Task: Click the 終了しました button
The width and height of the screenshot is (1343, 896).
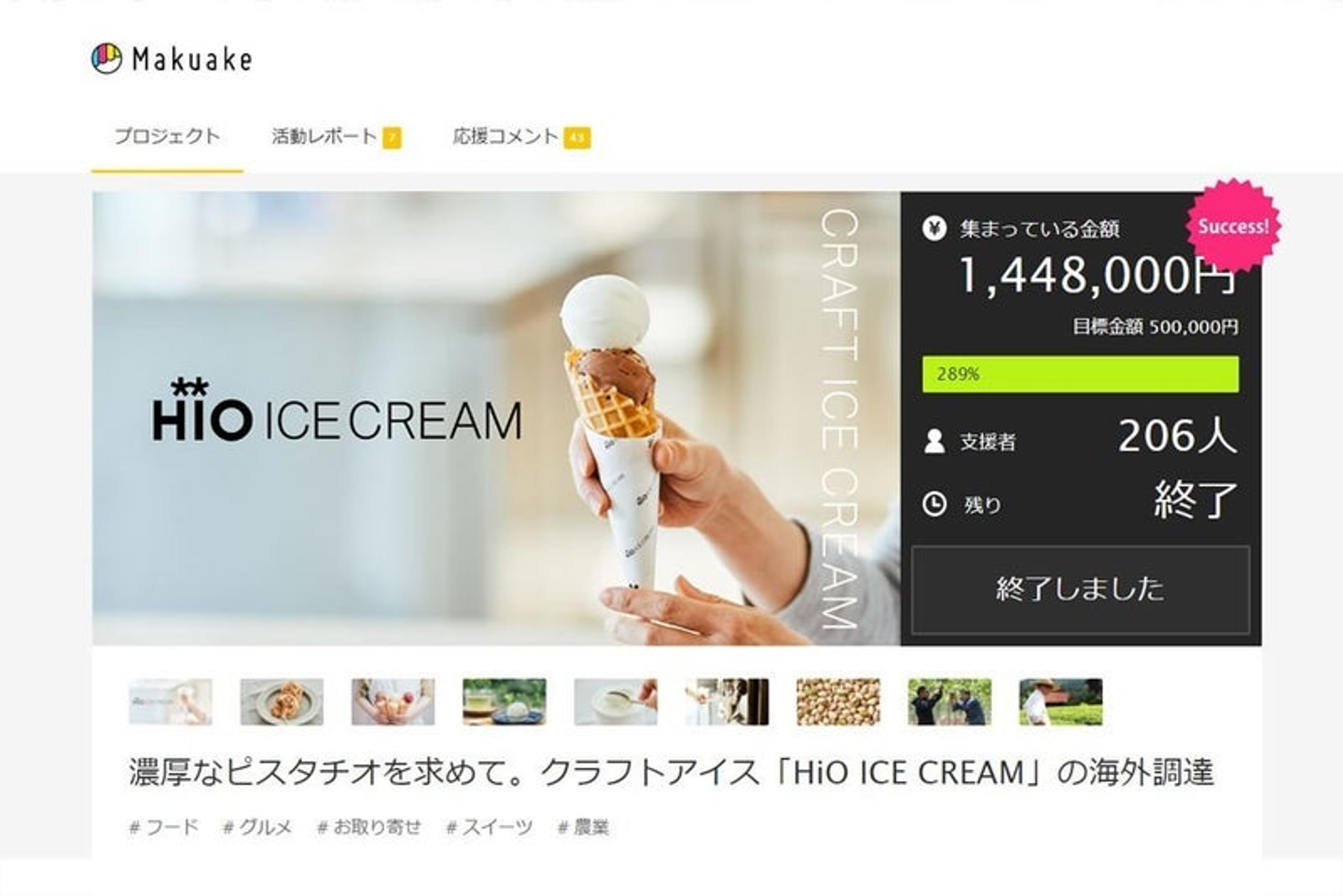Action: [x=1080, y=589]
